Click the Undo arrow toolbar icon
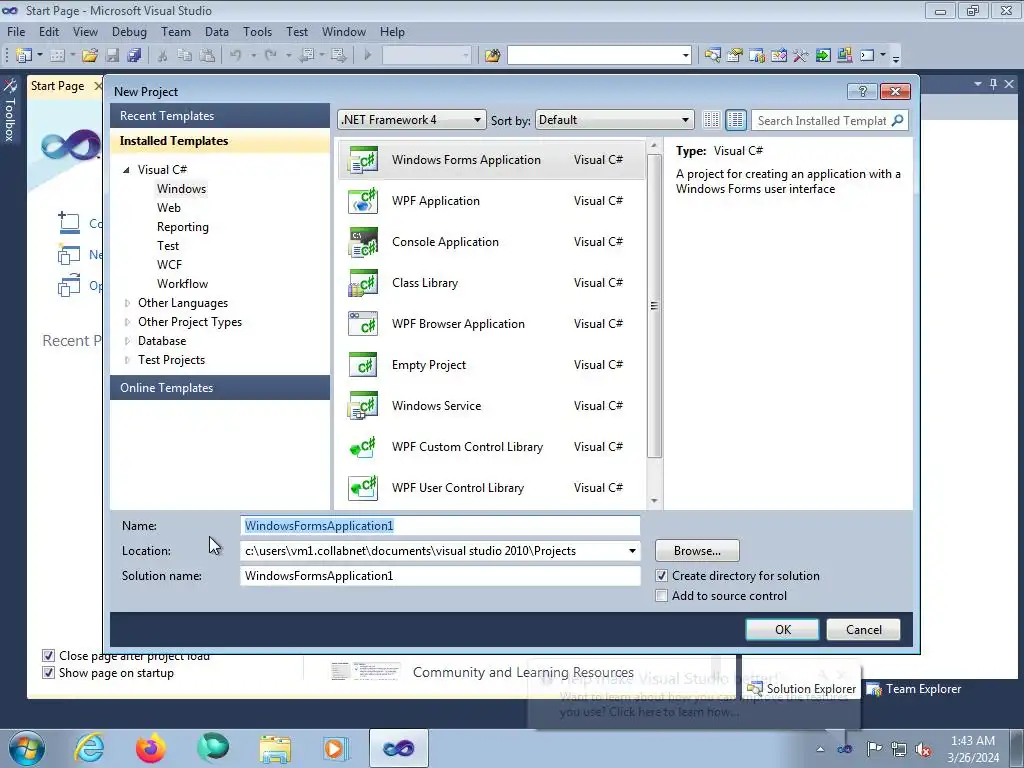Viewport: 1024px width, 768px height. [236, 56]
